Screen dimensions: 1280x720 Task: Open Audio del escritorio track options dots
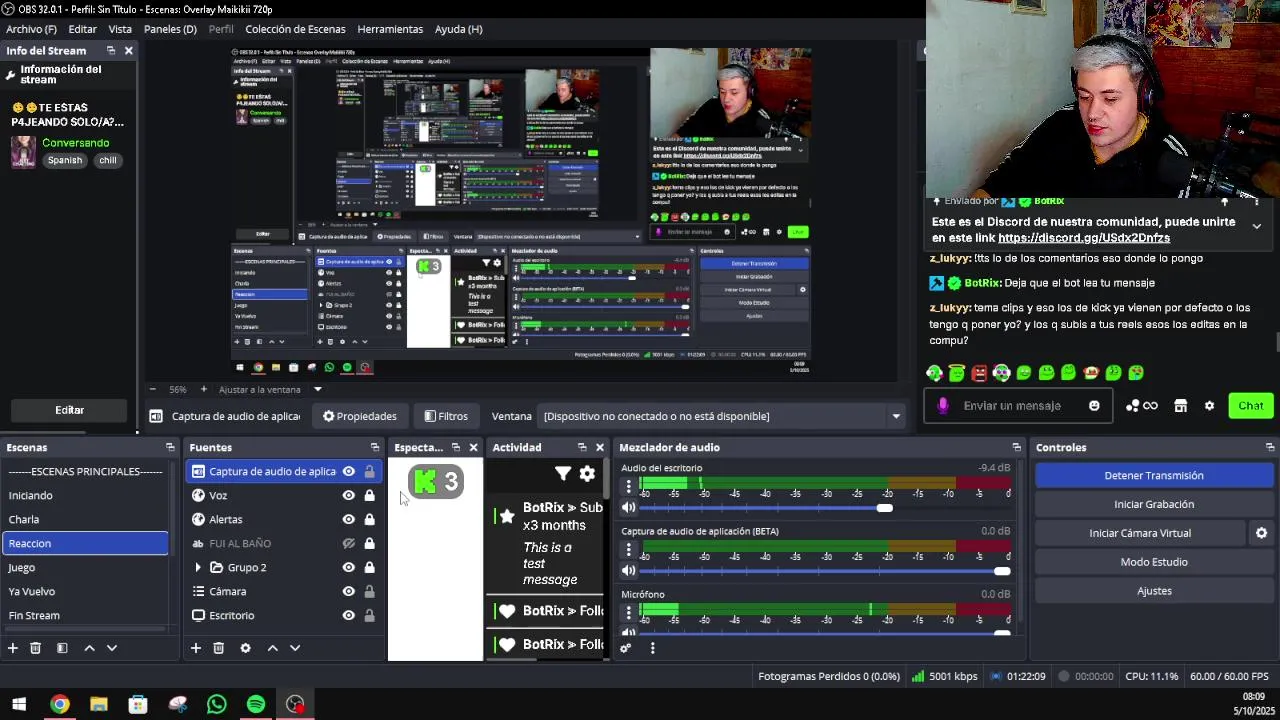tap(629, 487)
